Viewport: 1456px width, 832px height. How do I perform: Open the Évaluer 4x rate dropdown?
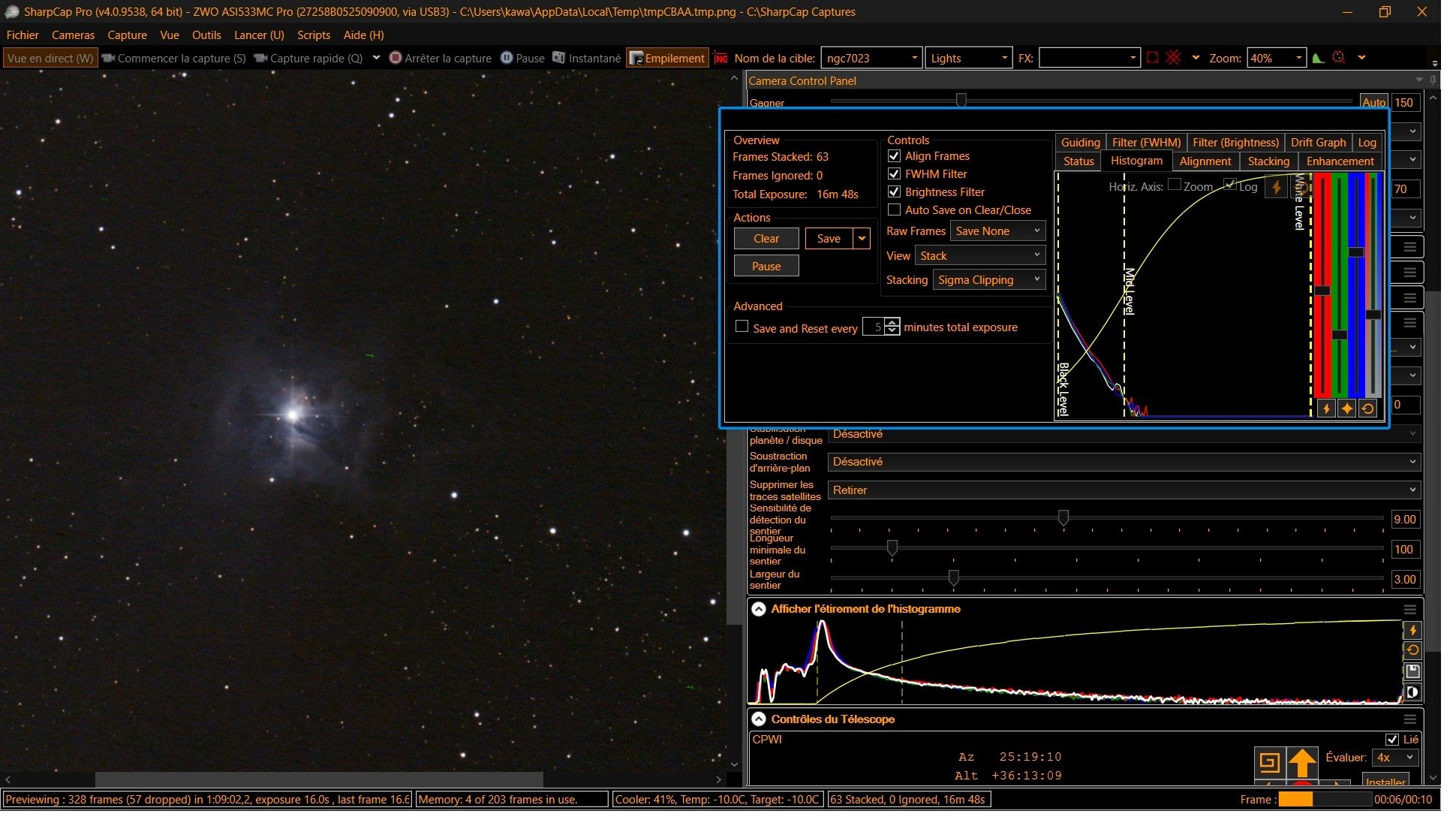pos(1394,758)
